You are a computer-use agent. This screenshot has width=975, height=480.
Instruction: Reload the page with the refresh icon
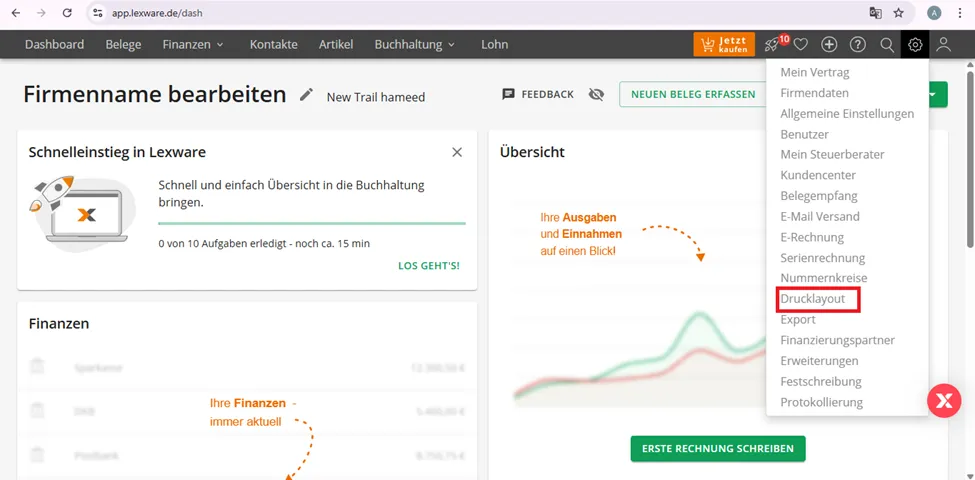(67, 13)
